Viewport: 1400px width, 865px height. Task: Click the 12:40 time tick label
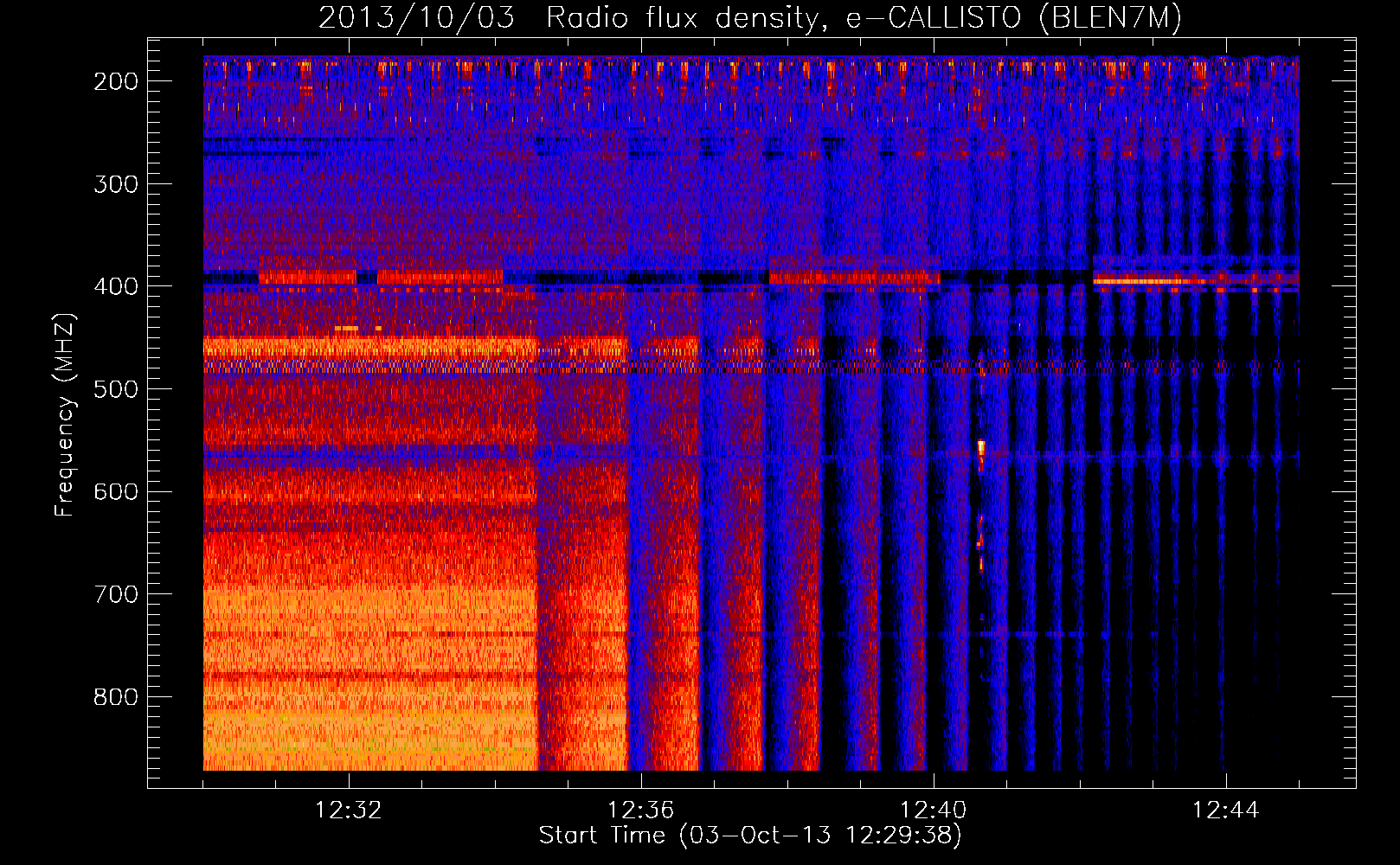point(934,811)
